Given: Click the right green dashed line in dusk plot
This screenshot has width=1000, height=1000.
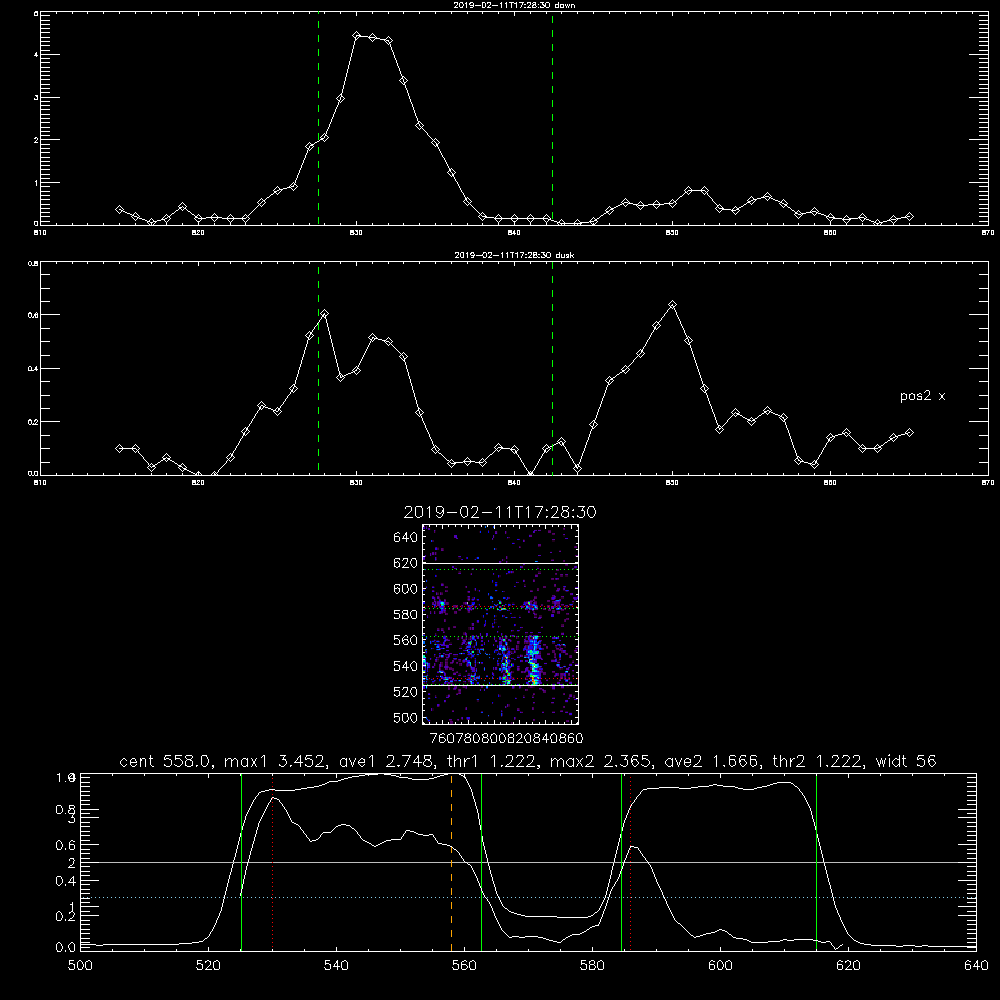Looking at the screenshot, I should pos(552,368).
